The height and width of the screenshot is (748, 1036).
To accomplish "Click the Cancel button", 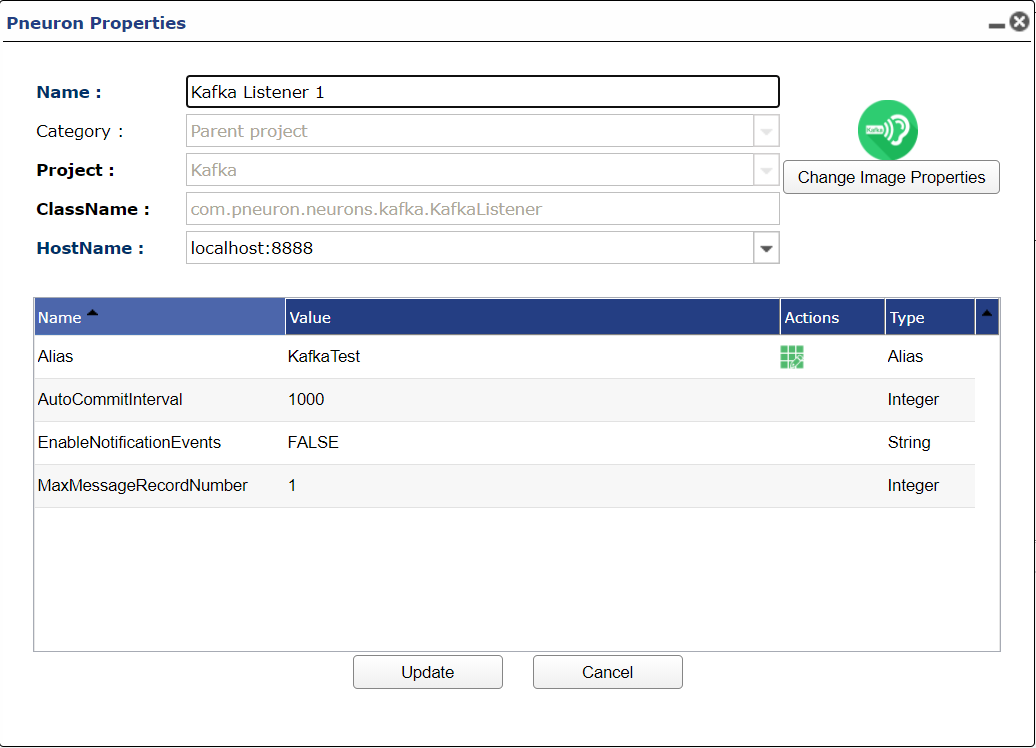I will pyautogui.click(x=607, y=672).
